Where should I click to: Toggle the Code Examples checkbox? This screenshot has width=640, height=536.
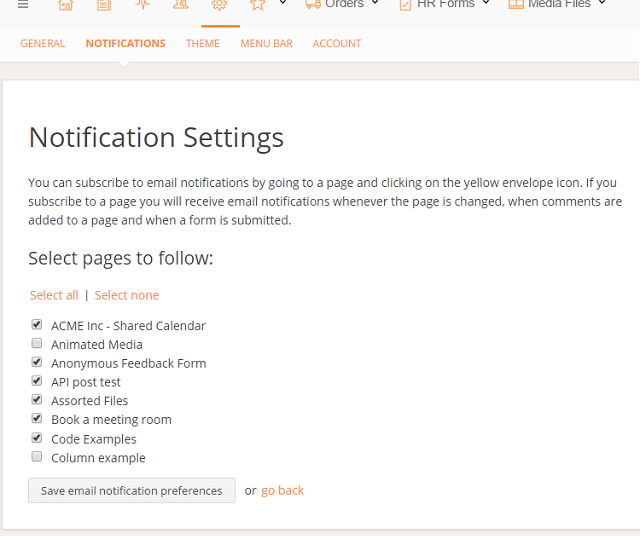click(37, 438)
